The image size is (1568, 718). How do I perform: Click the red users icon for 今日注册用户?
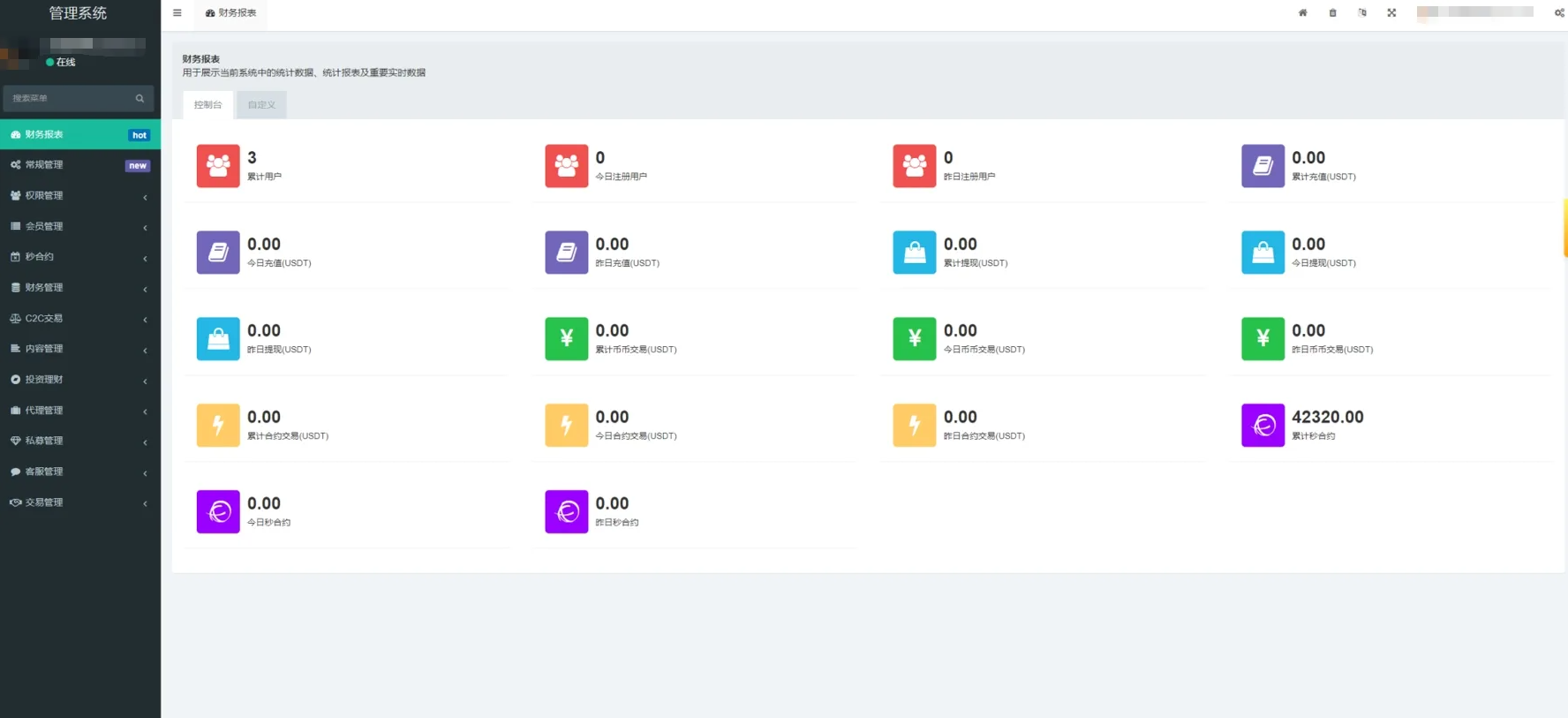coord(567,166)
